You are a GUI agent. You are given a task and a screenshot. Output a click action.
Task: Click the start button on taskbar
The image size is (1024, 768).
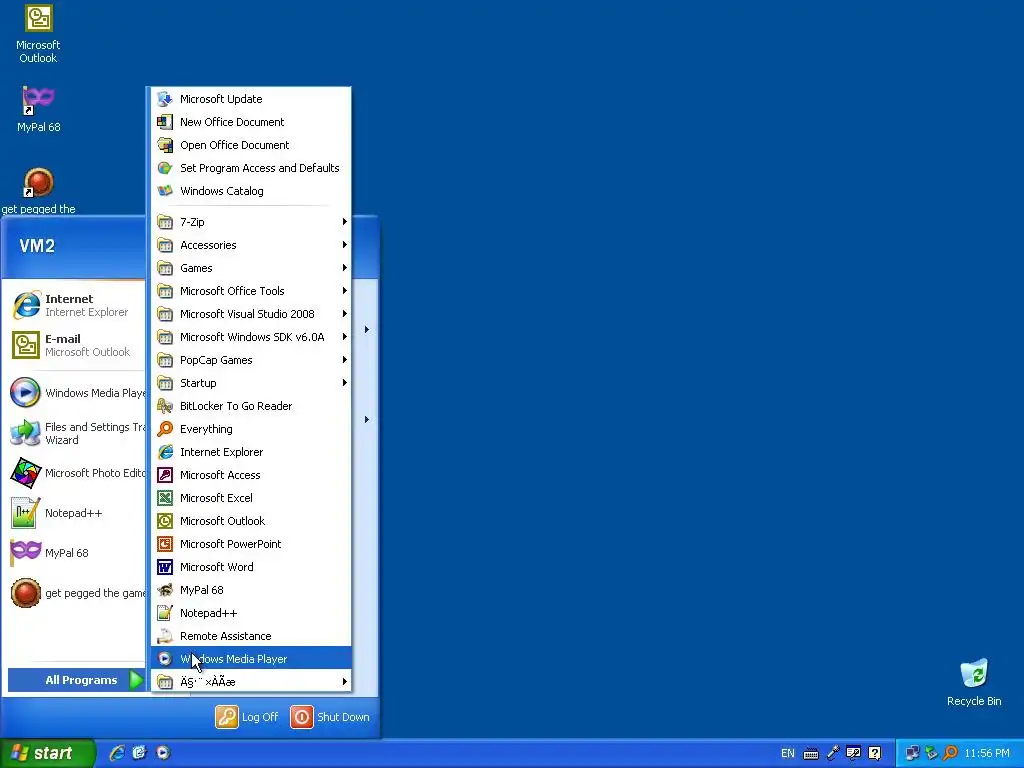(x=47, y=753)
